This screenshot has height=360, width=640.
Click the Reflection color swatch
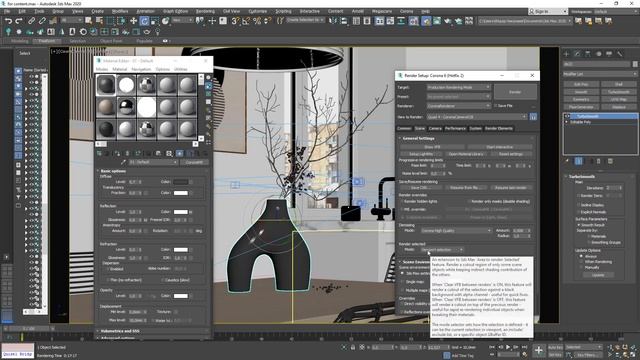click(180, 212)
